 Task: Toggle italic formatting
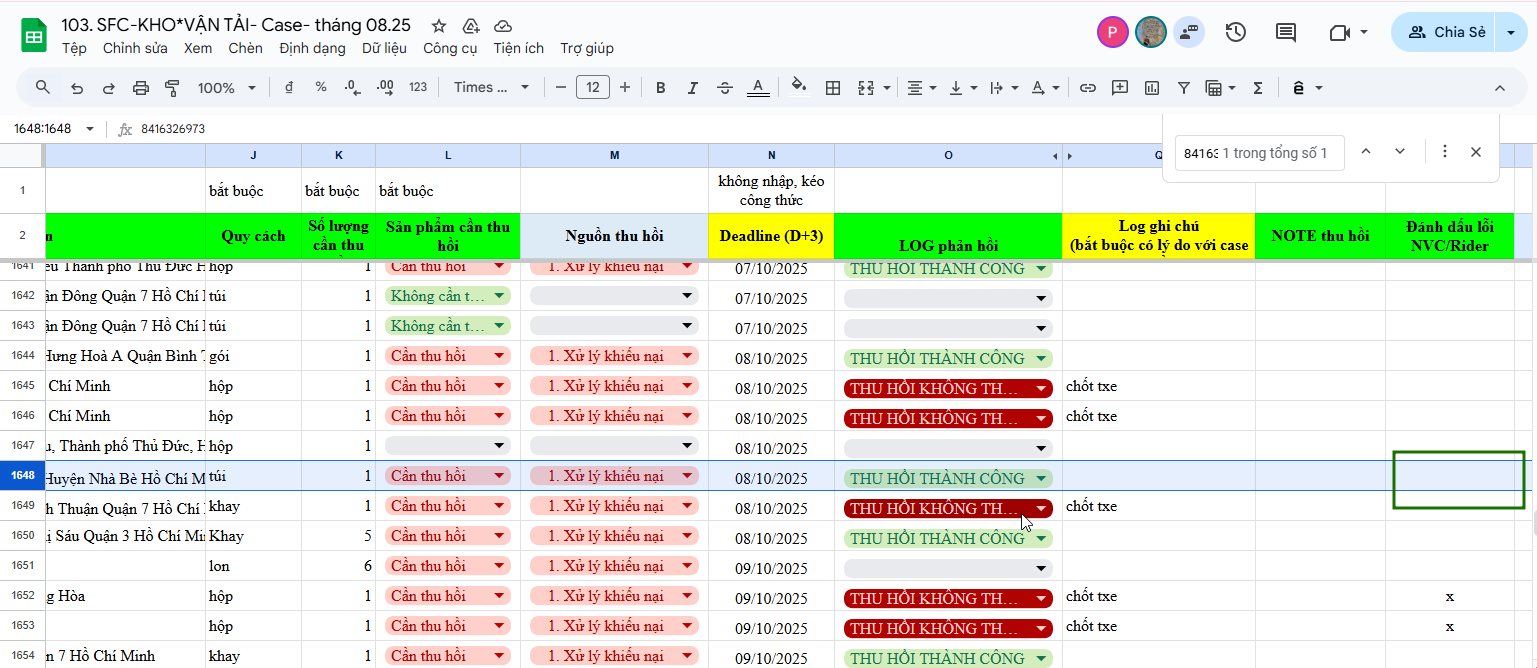click(693, 88)
